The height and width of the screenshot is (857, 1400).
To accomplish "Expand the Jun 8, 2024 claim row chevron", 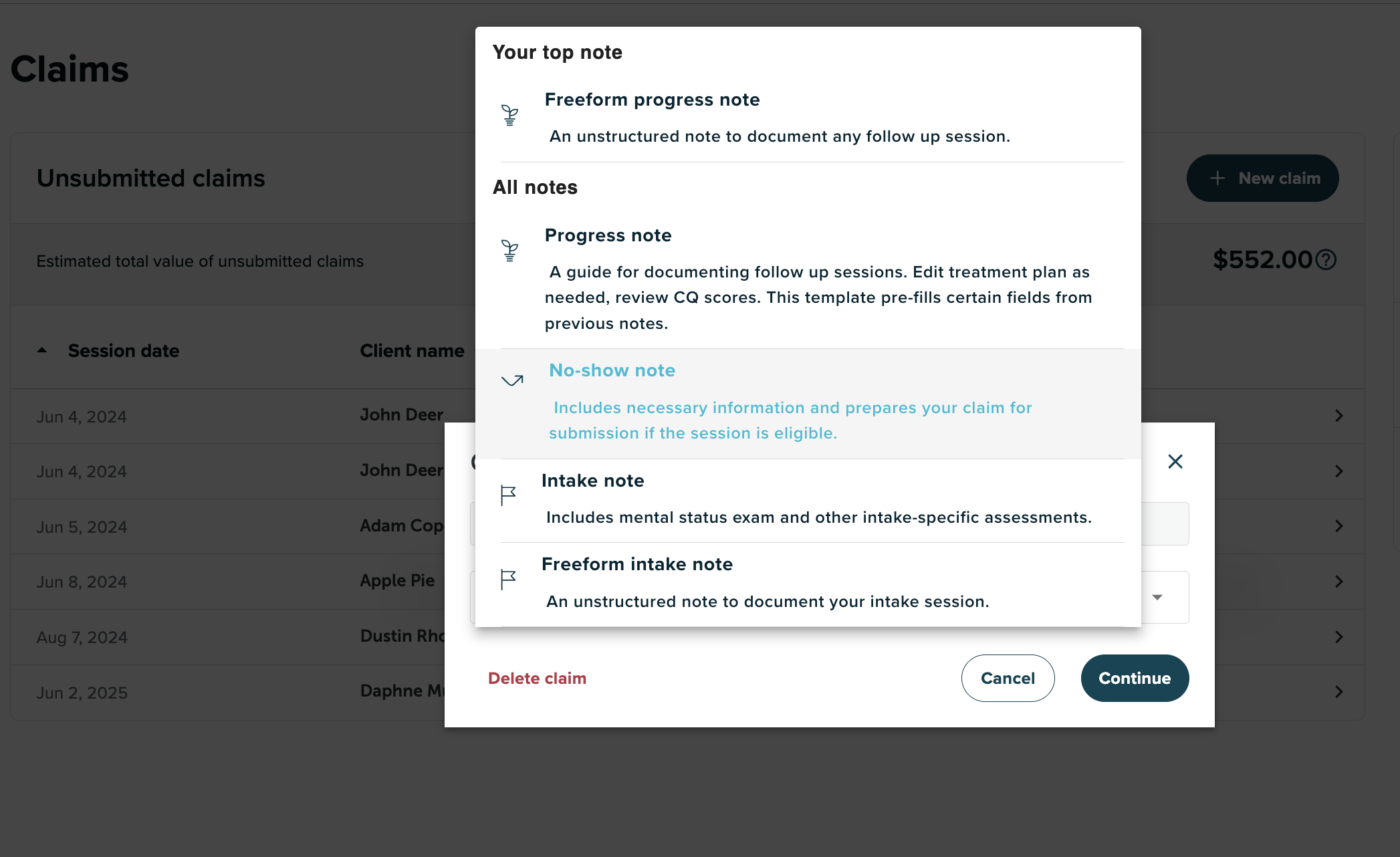I will tap(1338, 582).
